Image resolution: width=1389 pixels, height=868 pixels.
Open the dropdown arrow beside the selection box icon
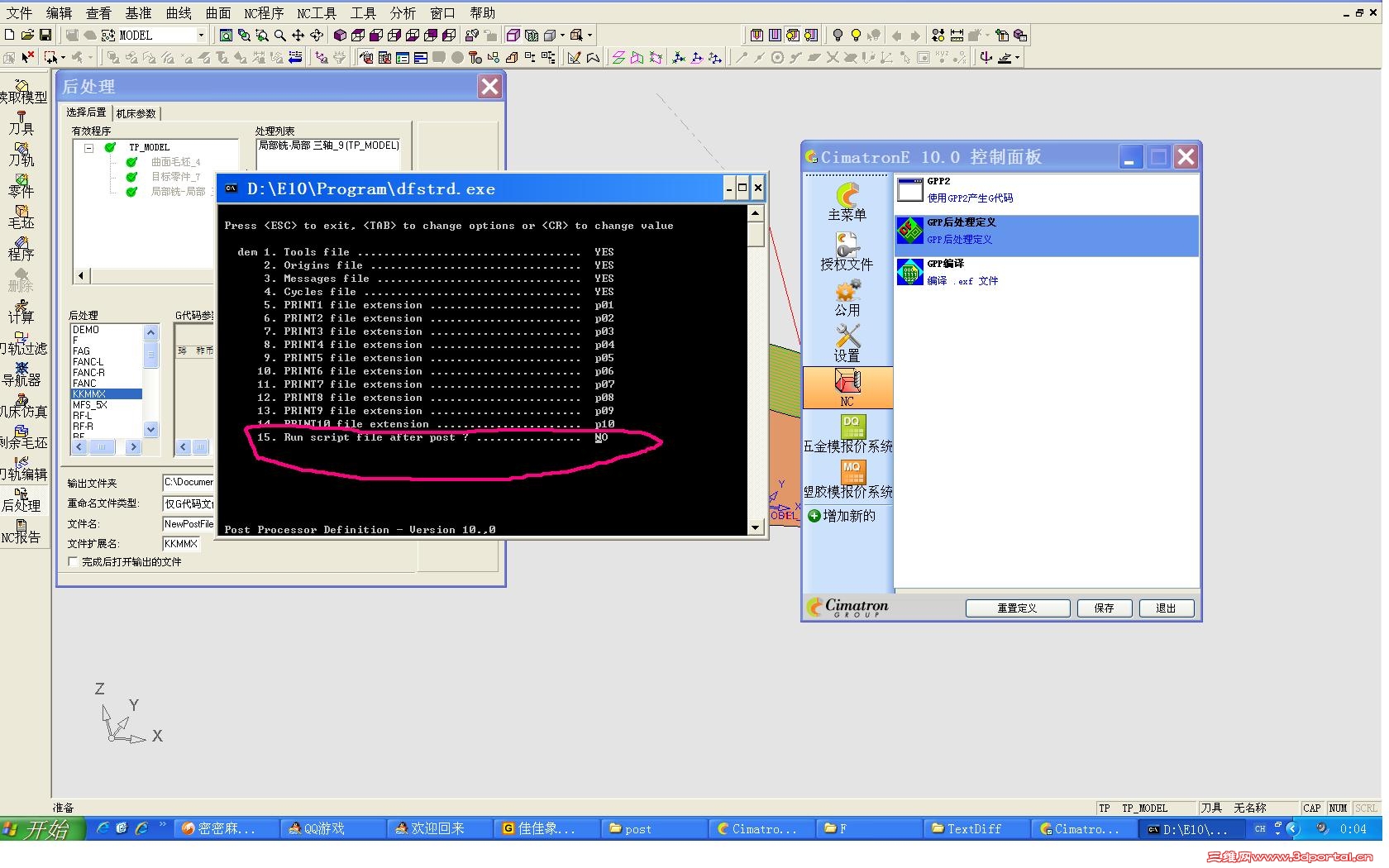tap(63, 57)
